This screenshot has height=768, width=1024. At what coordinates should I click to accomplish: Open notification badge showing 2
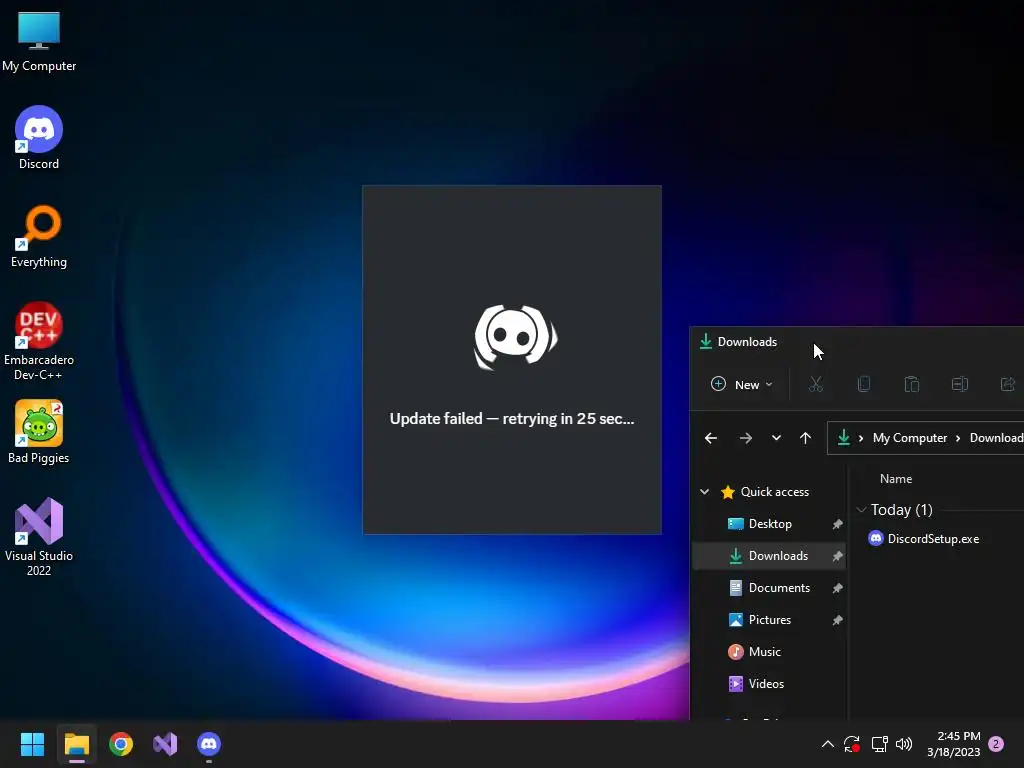[996, 744]
